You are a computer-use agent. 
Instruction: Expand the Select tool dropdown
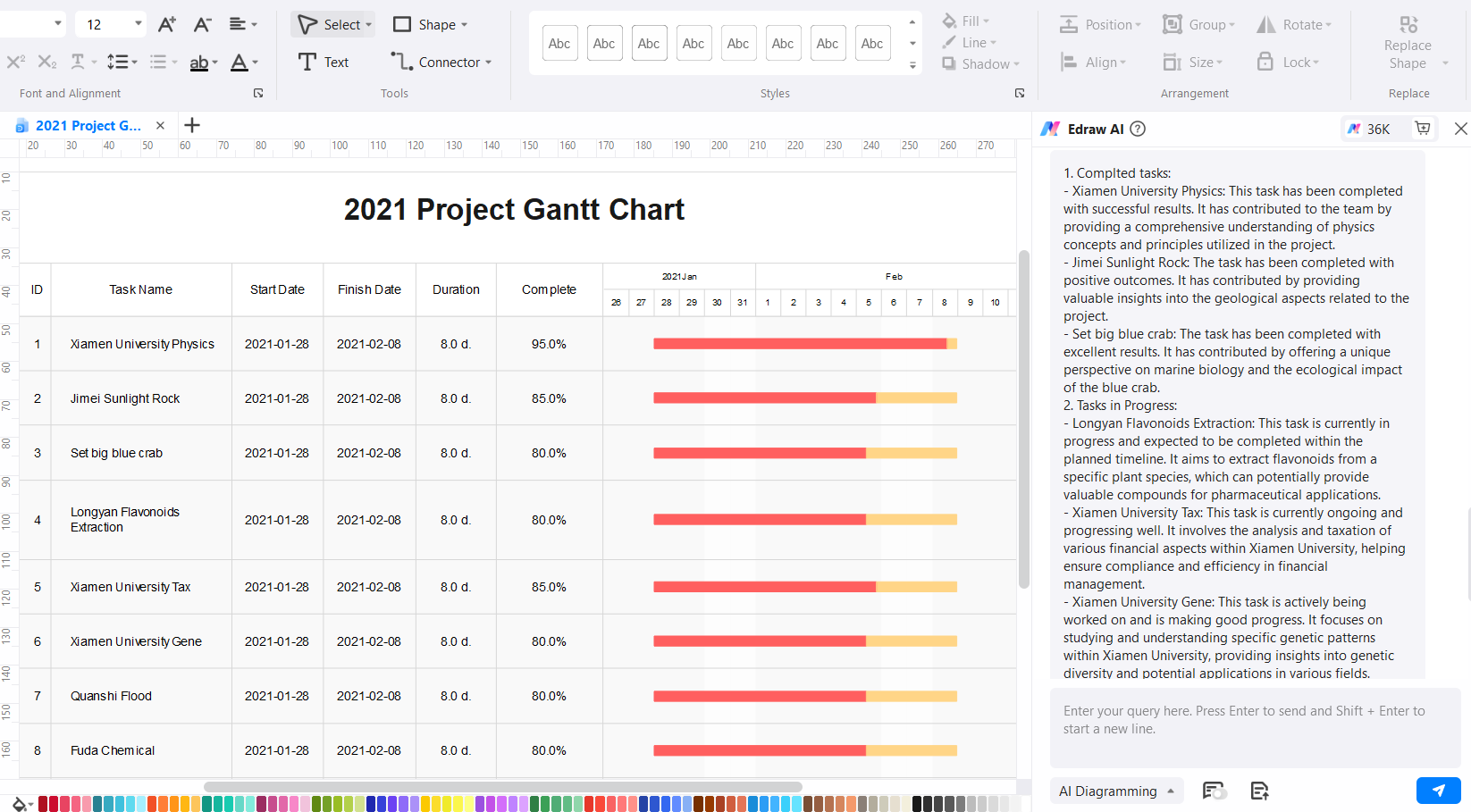[369, 25]
